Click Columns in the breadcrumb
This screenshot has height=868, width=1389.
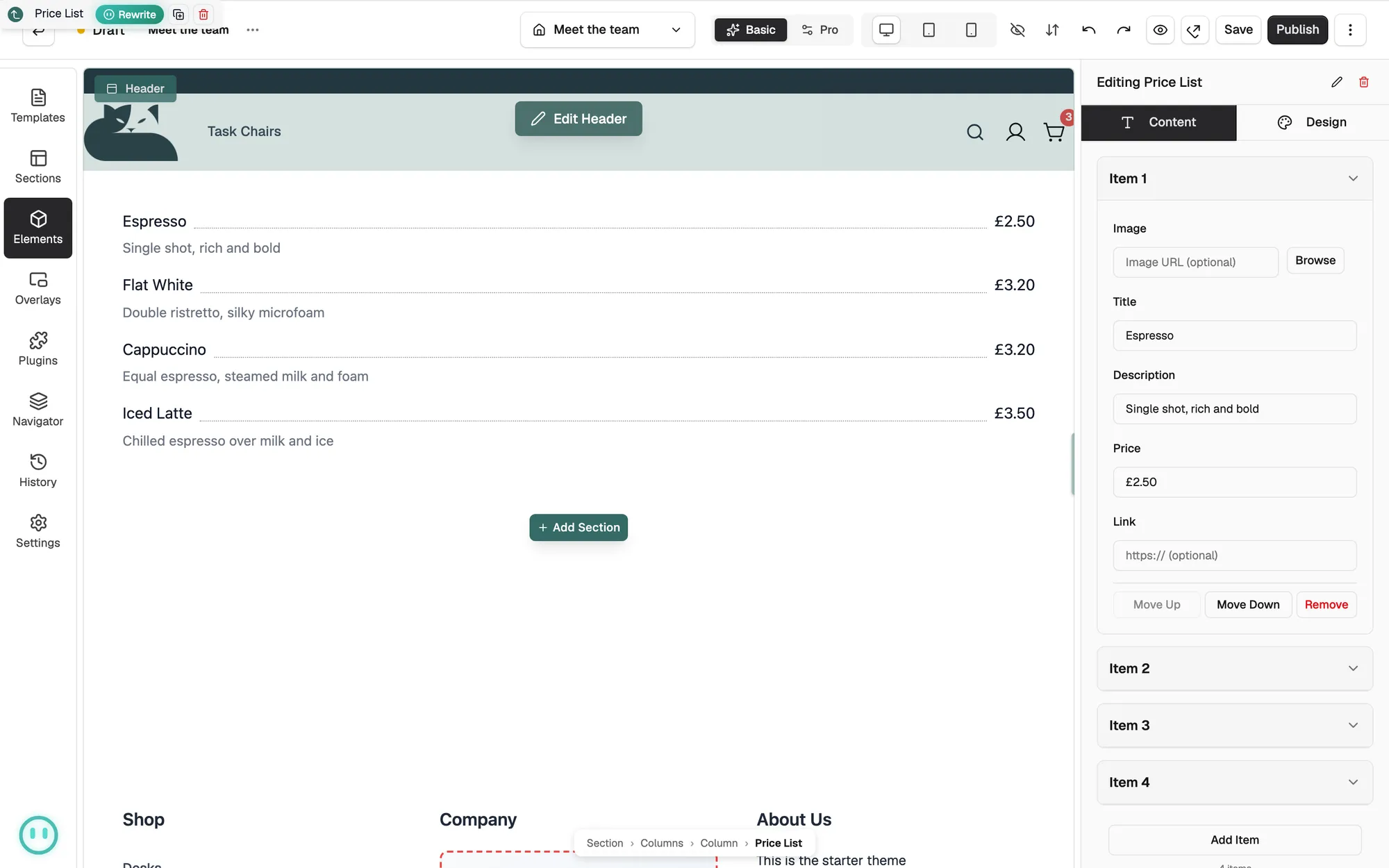[x=661, y=843]
